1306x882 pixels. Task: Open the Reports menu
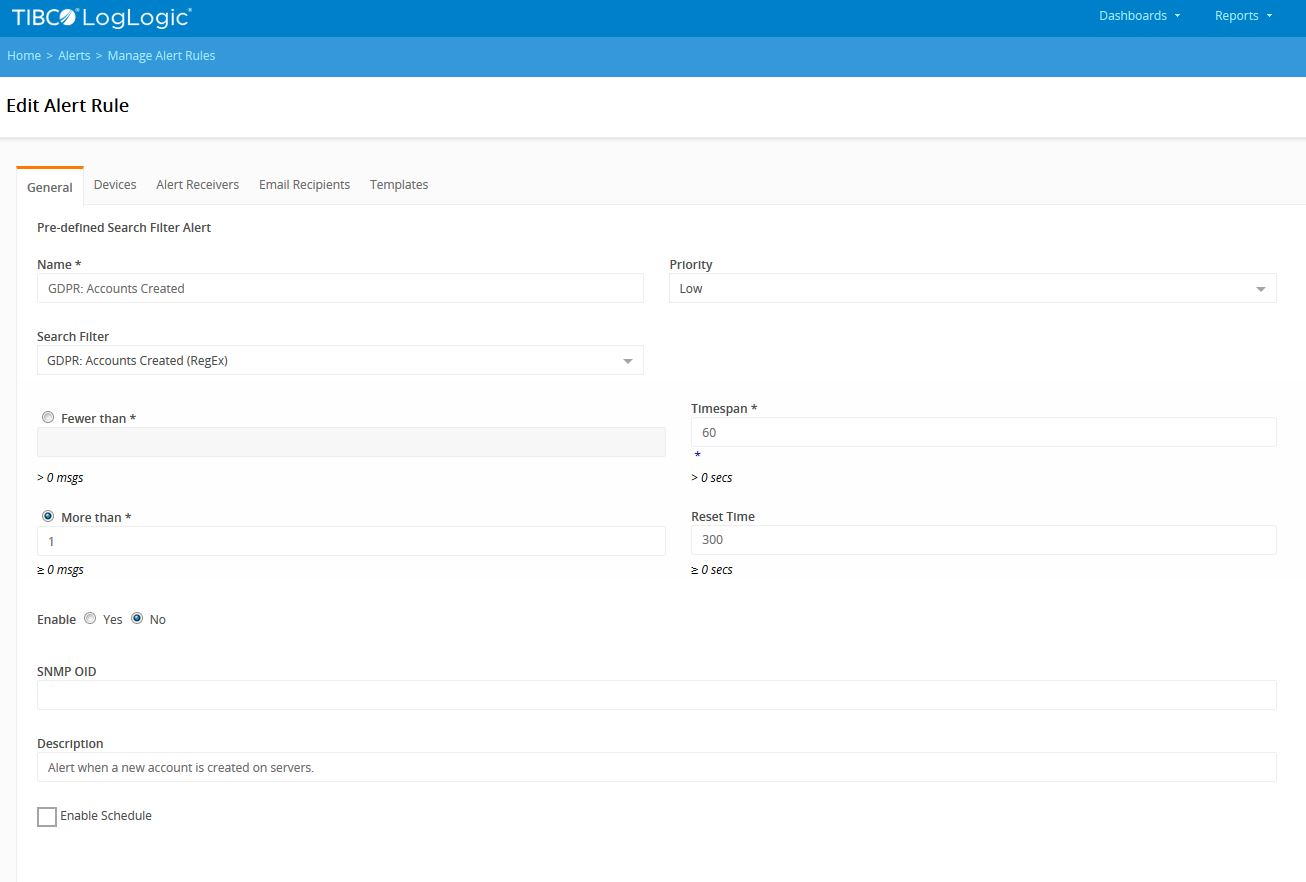[x=1243, y=16]
